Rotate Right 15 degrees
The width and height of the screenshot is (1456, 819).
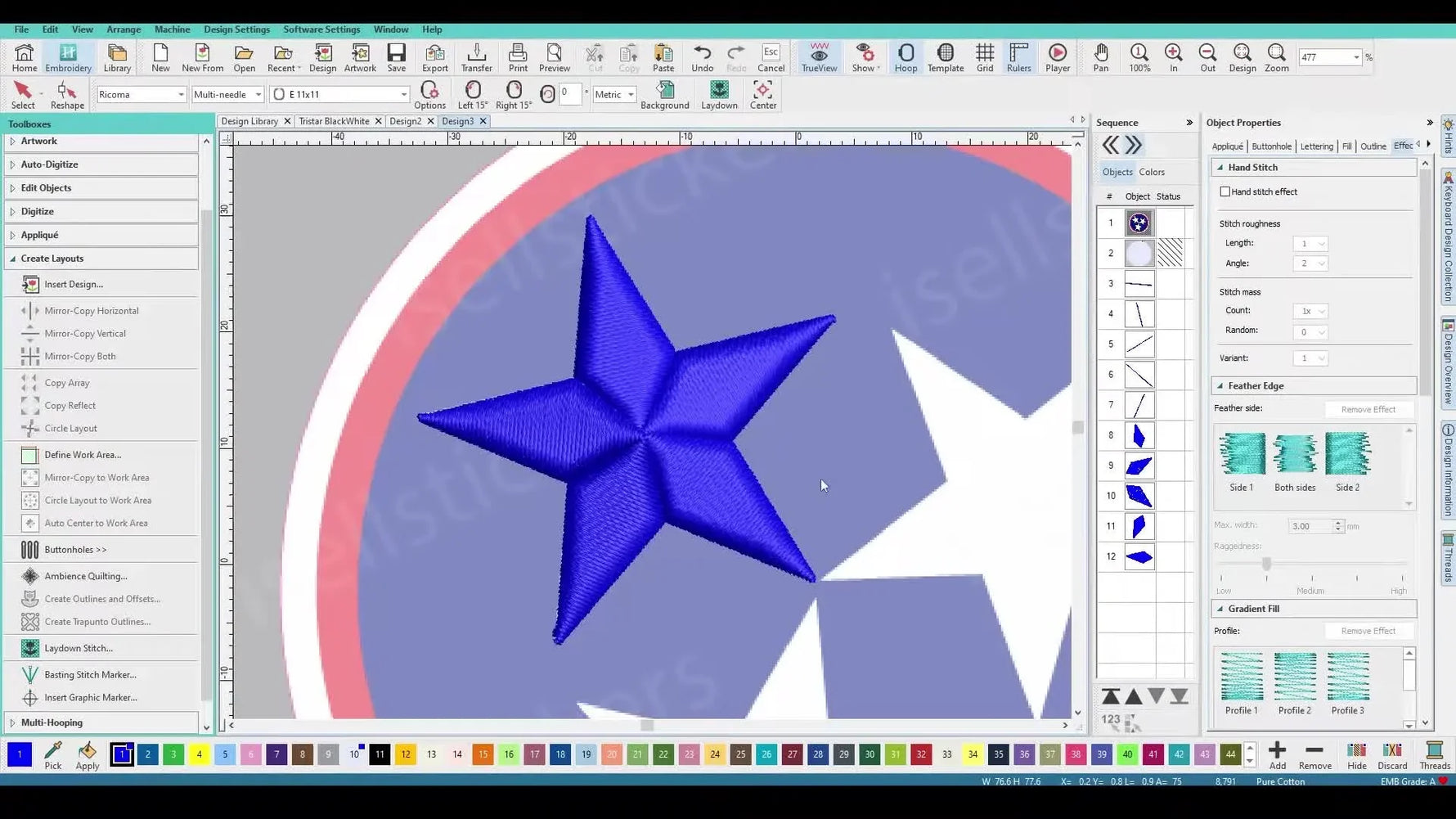point(514,94)
